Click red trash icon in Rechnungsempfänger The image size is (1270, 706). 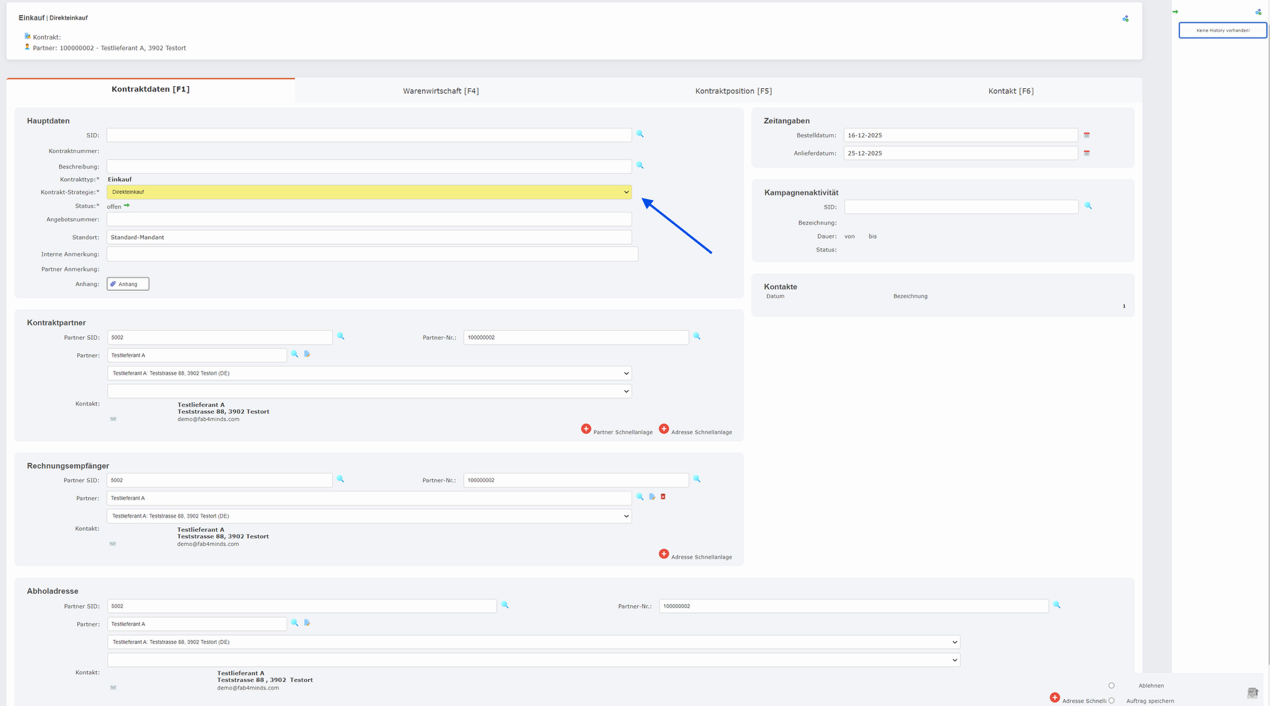point(663,497)
